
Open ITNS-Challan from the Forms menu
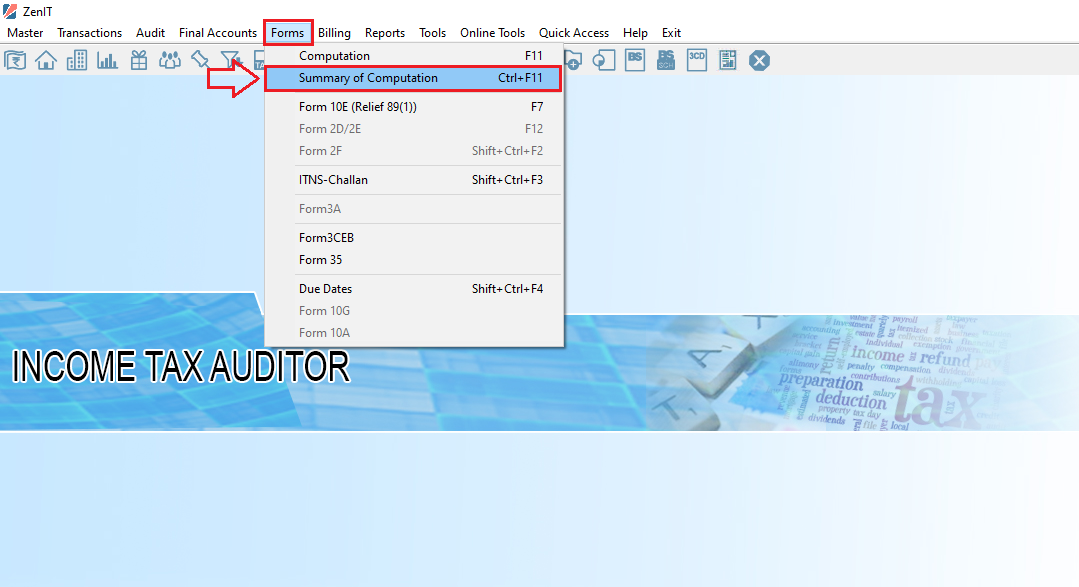tap(414, 180)
